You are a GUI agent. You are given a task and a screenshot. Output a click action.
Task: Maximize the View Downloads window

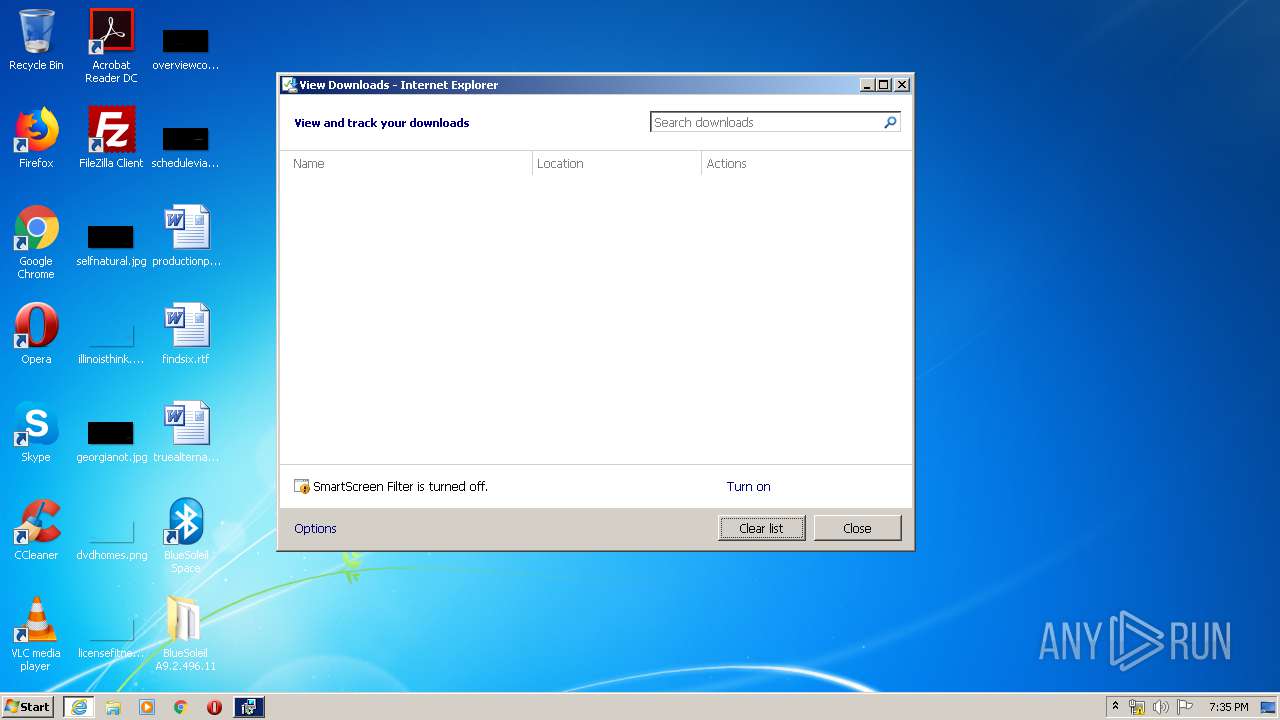(x=884, y=85)
